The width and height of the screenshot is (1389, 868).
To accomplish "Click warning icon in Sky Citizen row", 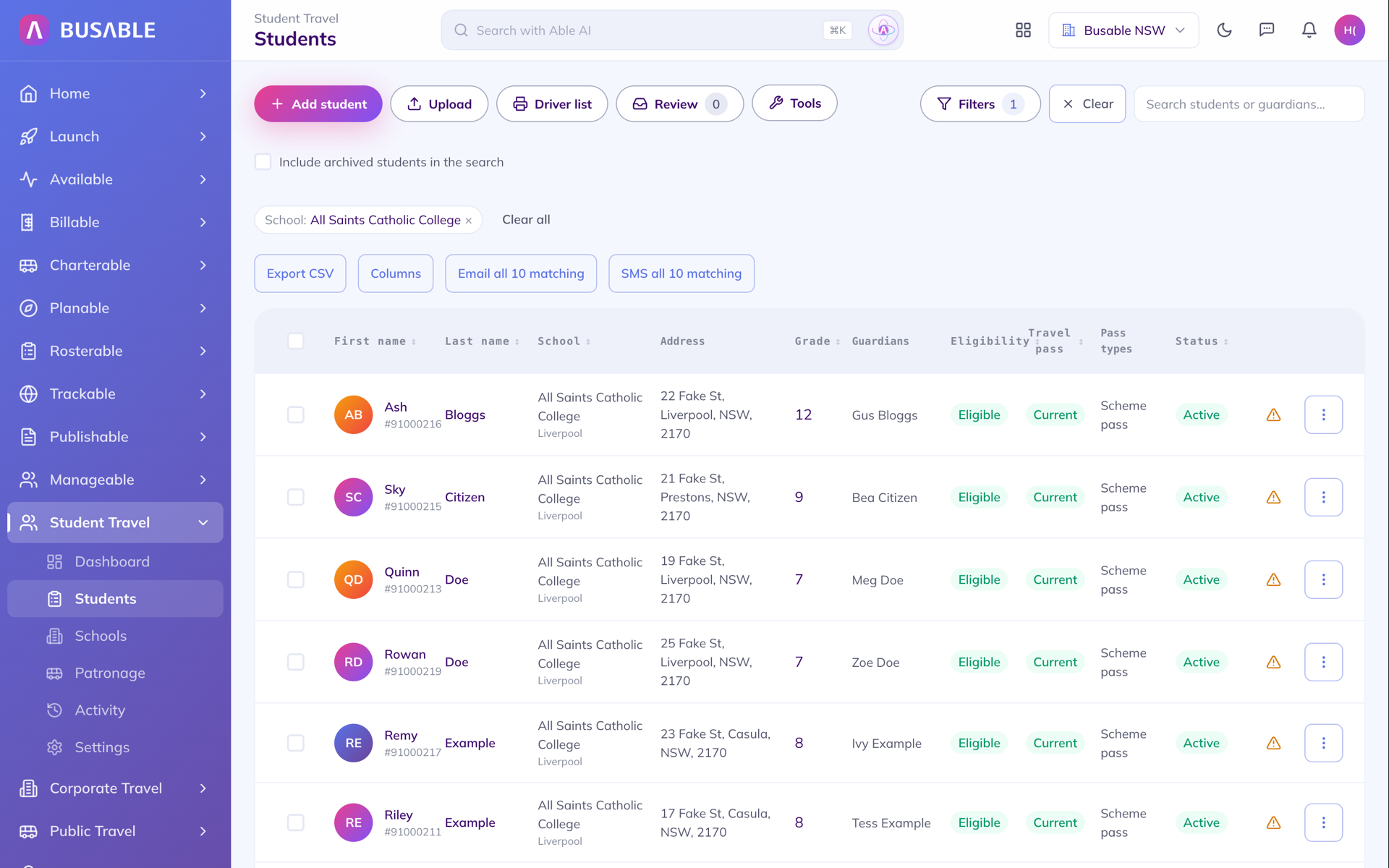I will coord(1274,498).
